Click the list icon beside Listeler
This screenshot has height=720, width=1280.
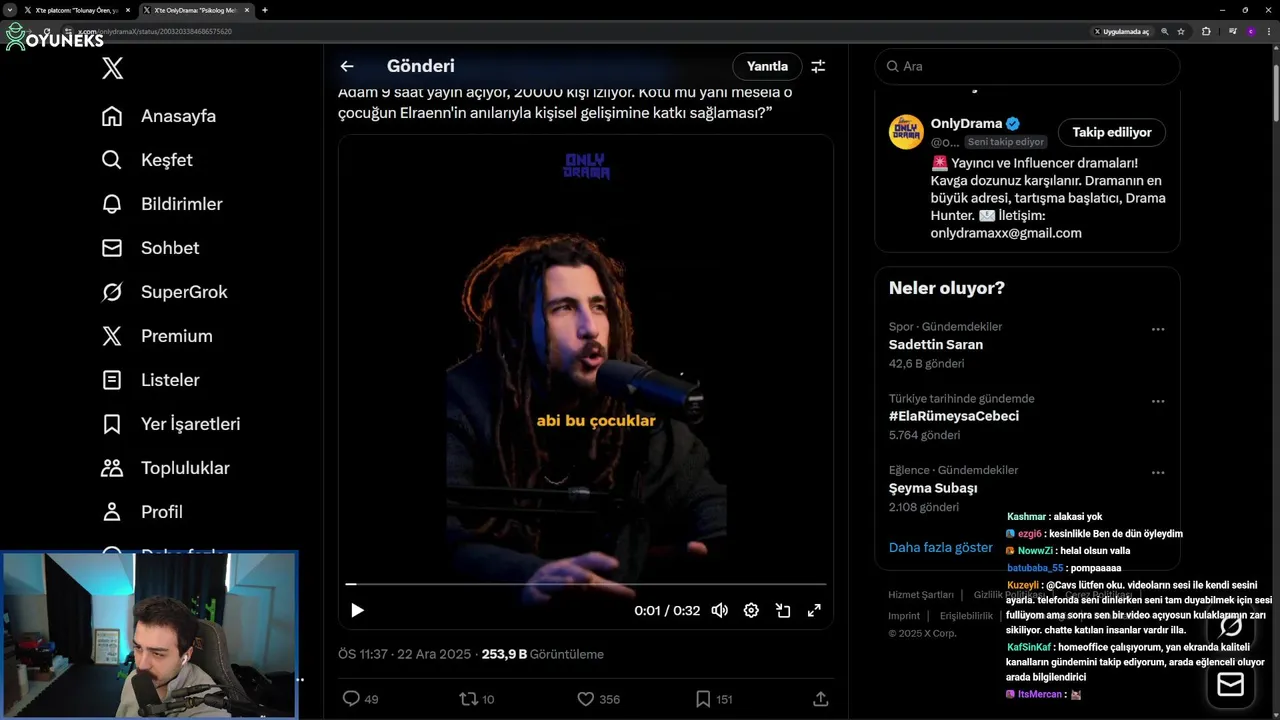point(112,380)
